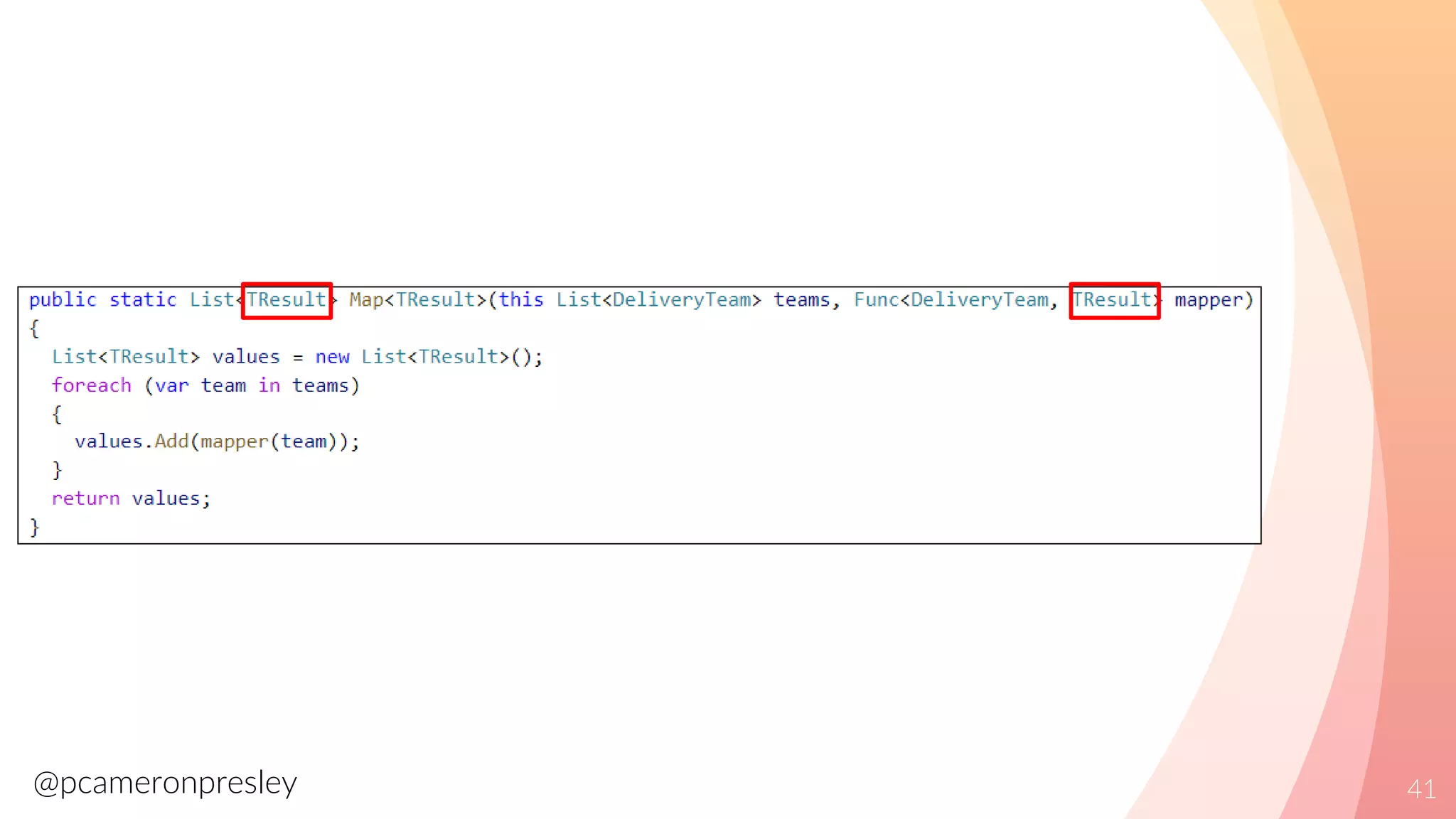Click the 'in' keyword in foreach
Image resolution: width=1456 pixels, height=819 pixels.
click(269, 385)
